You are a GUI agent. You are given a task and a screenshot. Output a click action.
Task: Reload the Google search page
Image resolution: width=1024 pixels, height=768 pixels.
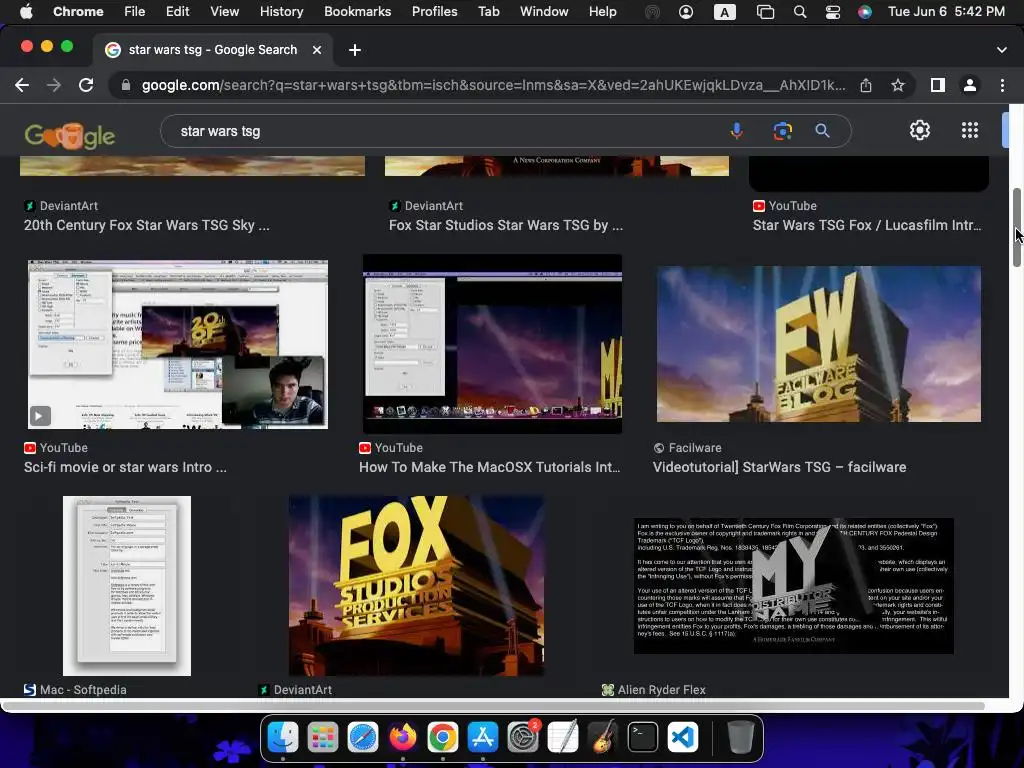point(86,85)
